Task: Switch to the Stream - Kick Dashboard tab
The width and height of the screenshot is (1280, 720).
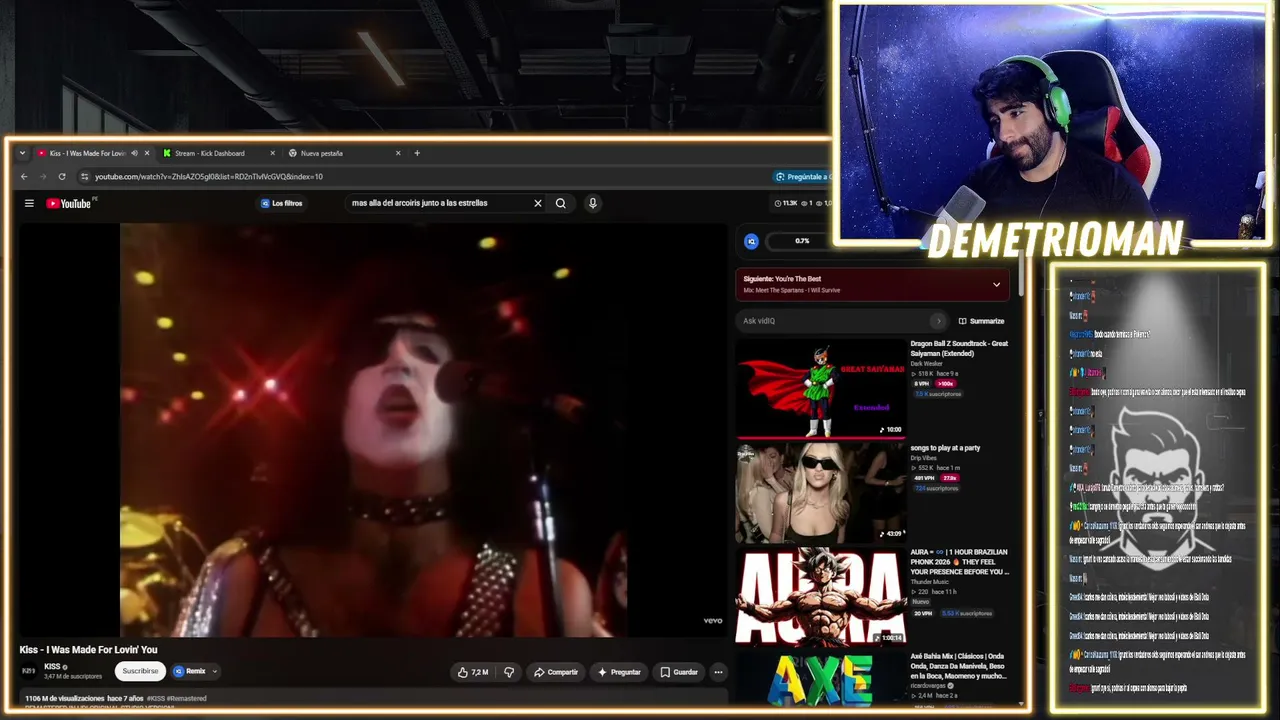Action: click(x=219, y=153)
